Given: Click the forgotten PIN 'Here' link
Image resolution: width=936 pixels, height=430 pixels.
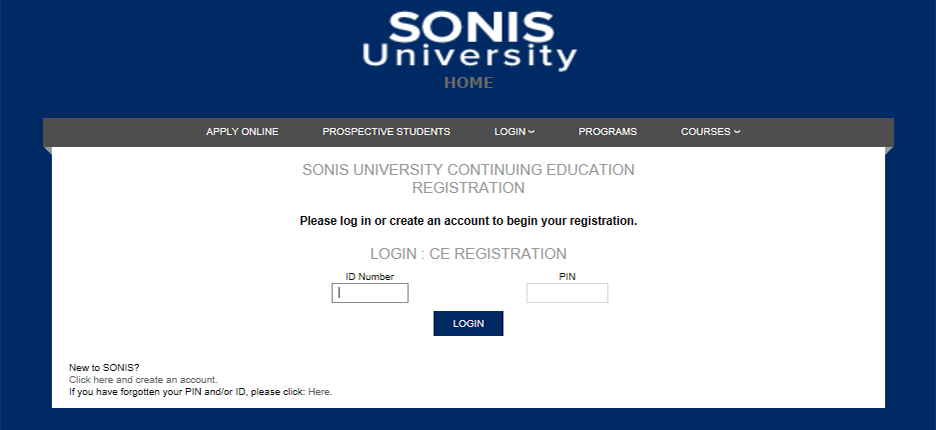Looking at the screenshot, I should [x=319, y=392].
